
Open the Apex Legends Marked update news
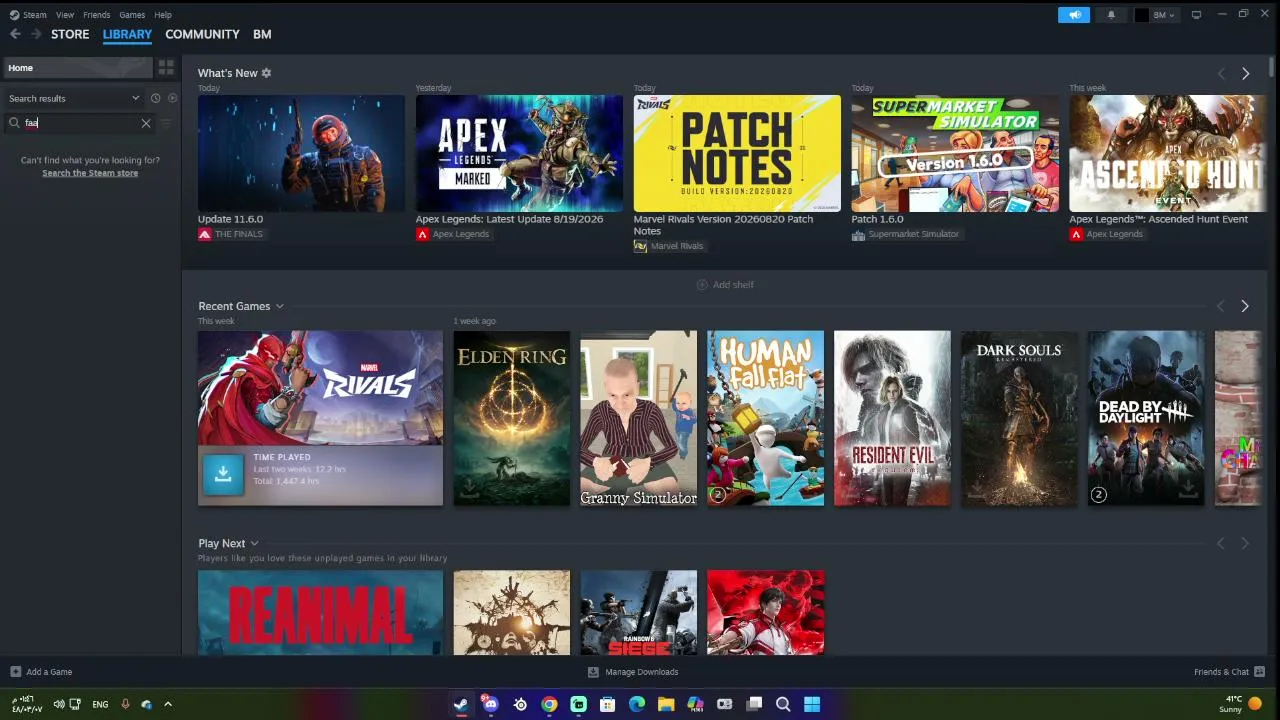(519, 153)
